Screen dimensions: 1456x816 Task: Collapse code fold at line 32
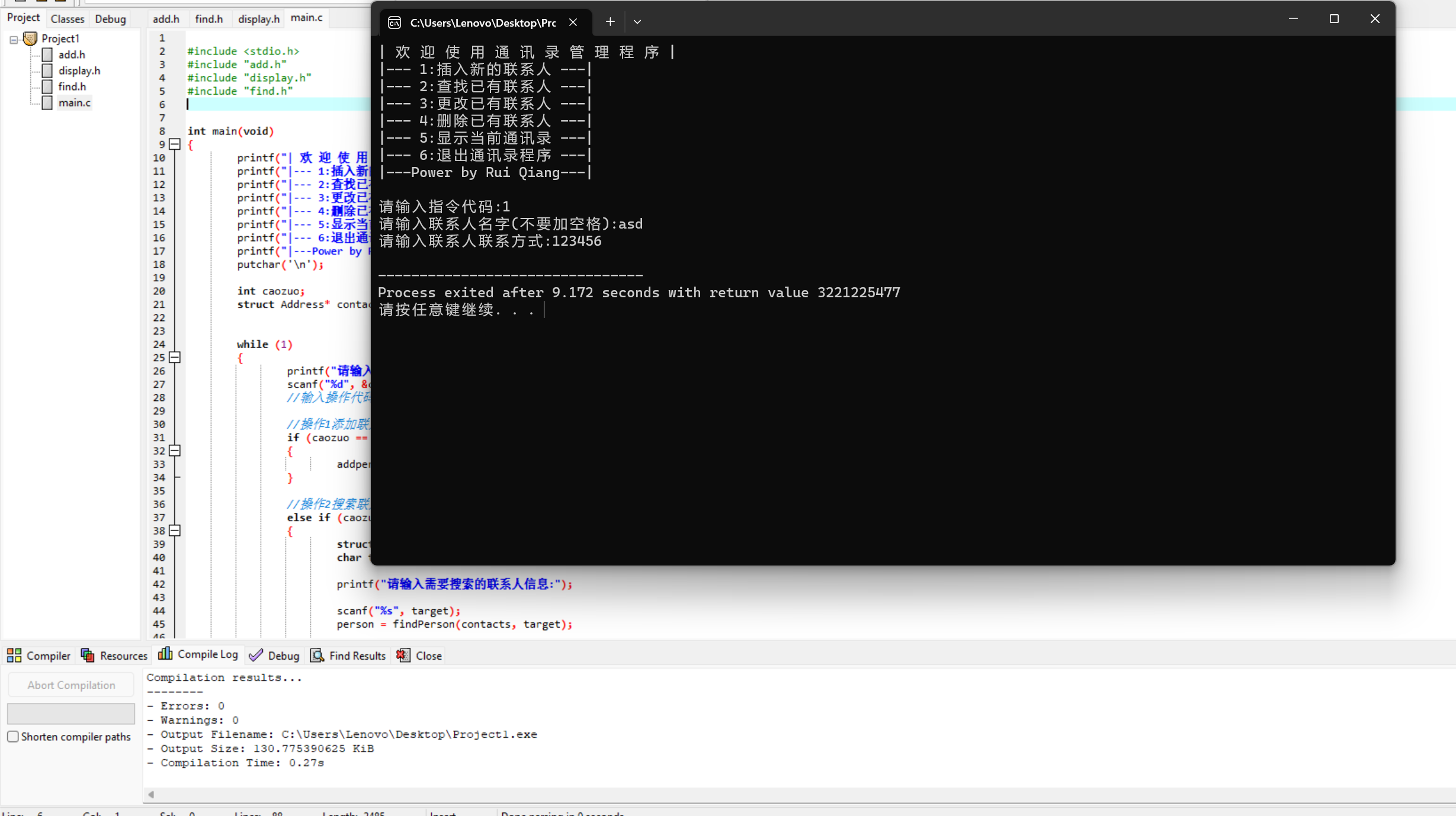(175, 451)
